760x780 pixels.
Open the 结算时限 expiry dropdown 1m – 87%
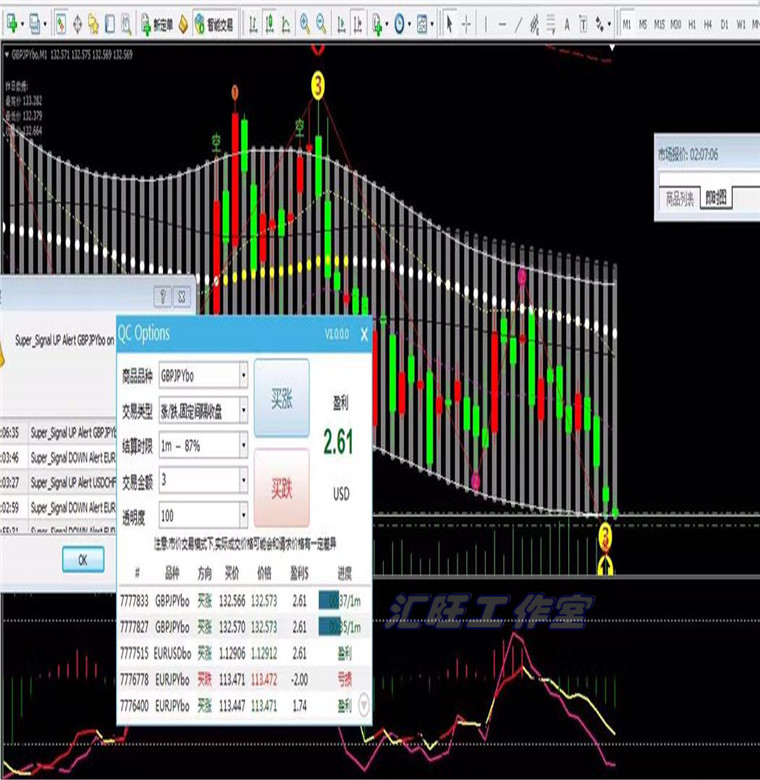click(x=203, y=446)
